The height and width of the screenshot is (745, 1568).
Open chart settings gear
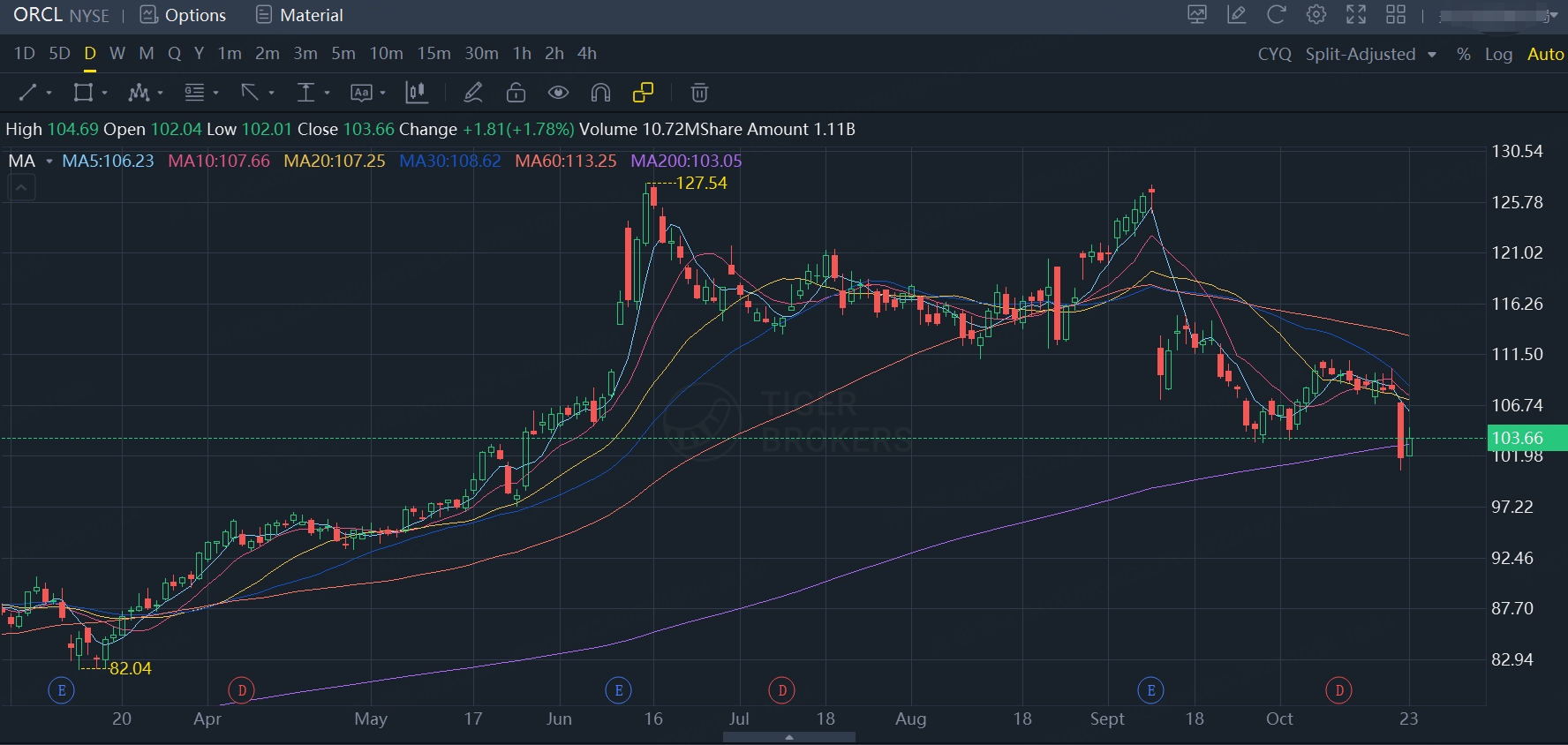(x=1316, y=14)
